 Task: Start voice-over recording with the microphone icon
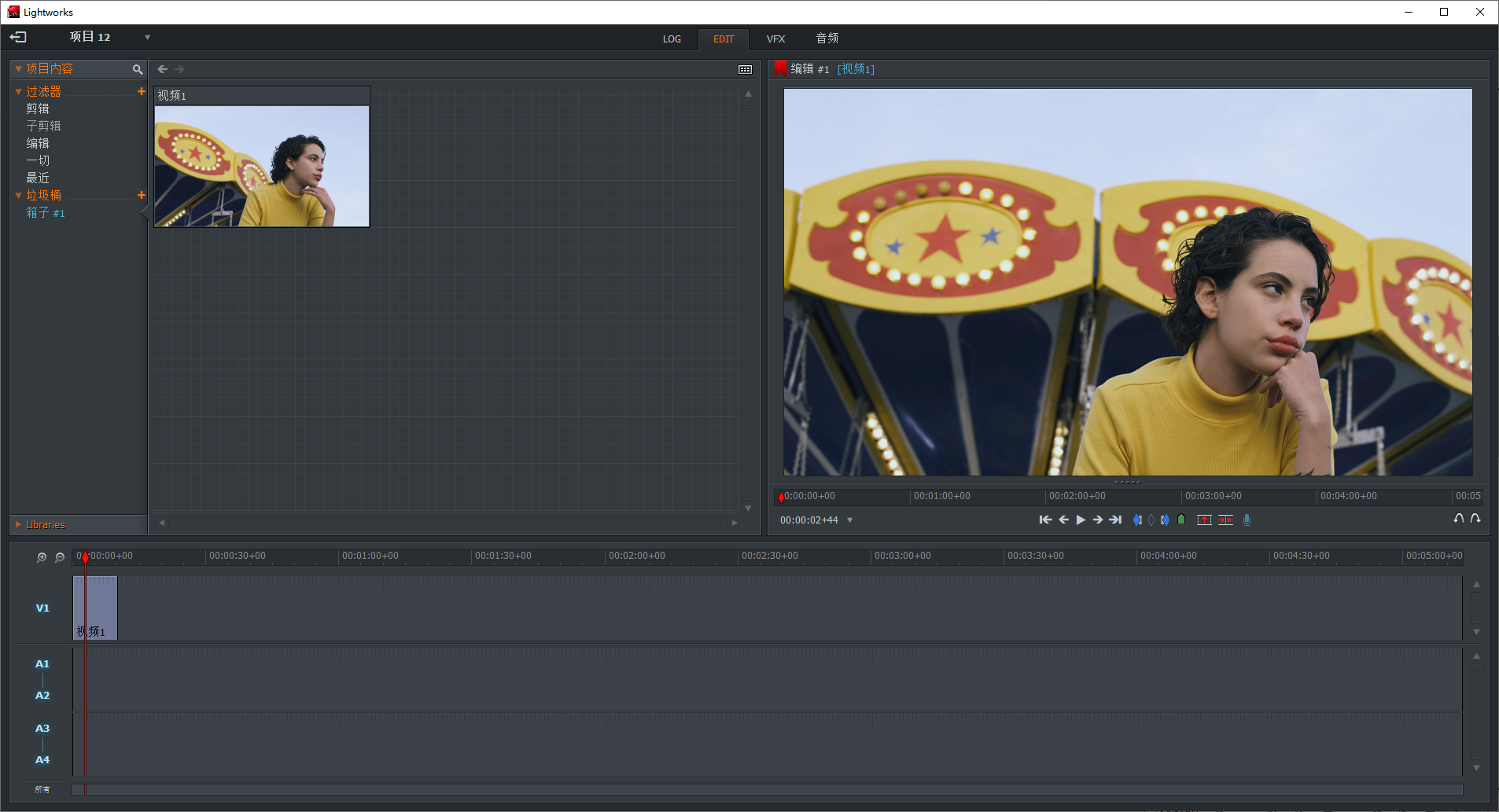[x=1247, y=520]
